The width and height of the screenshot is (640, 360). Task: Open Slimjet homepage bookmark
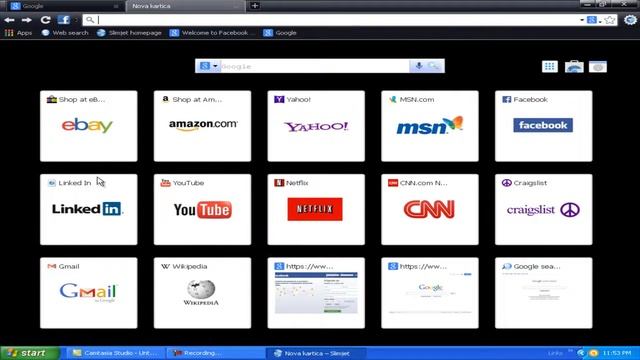click(x=129, y=33)
